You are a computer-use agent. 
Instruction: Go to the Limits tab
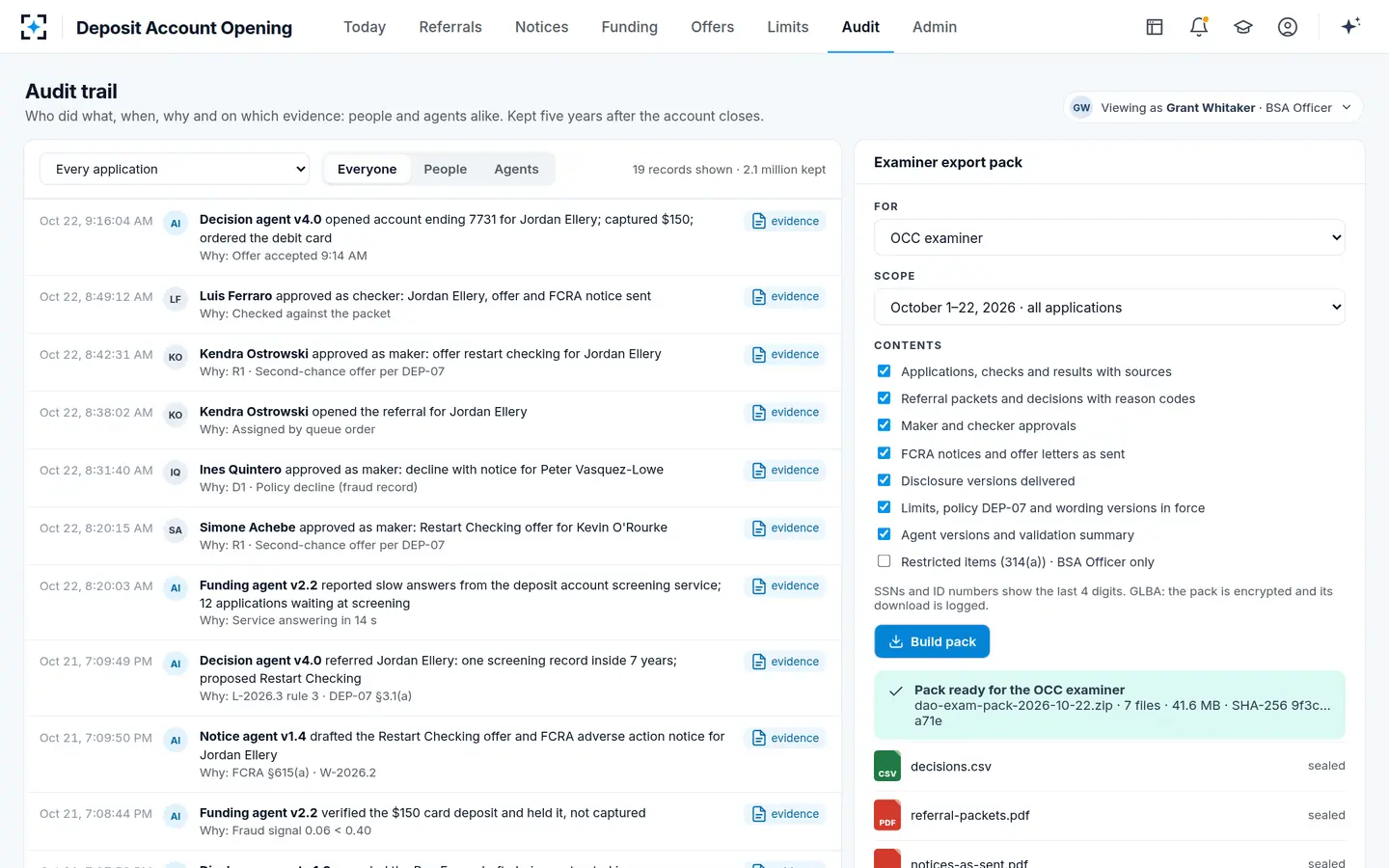788,27
